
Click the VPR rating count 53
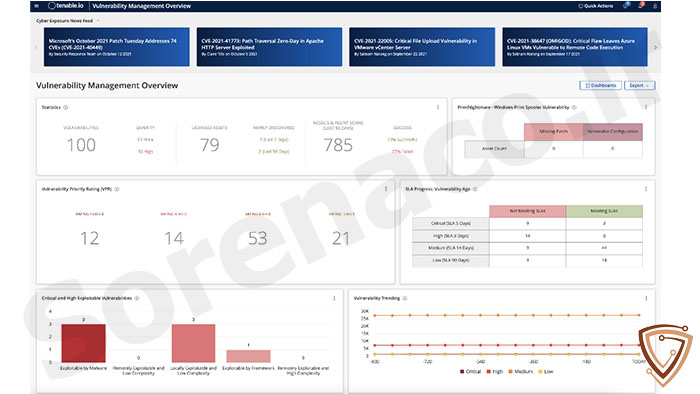[258, 238]
